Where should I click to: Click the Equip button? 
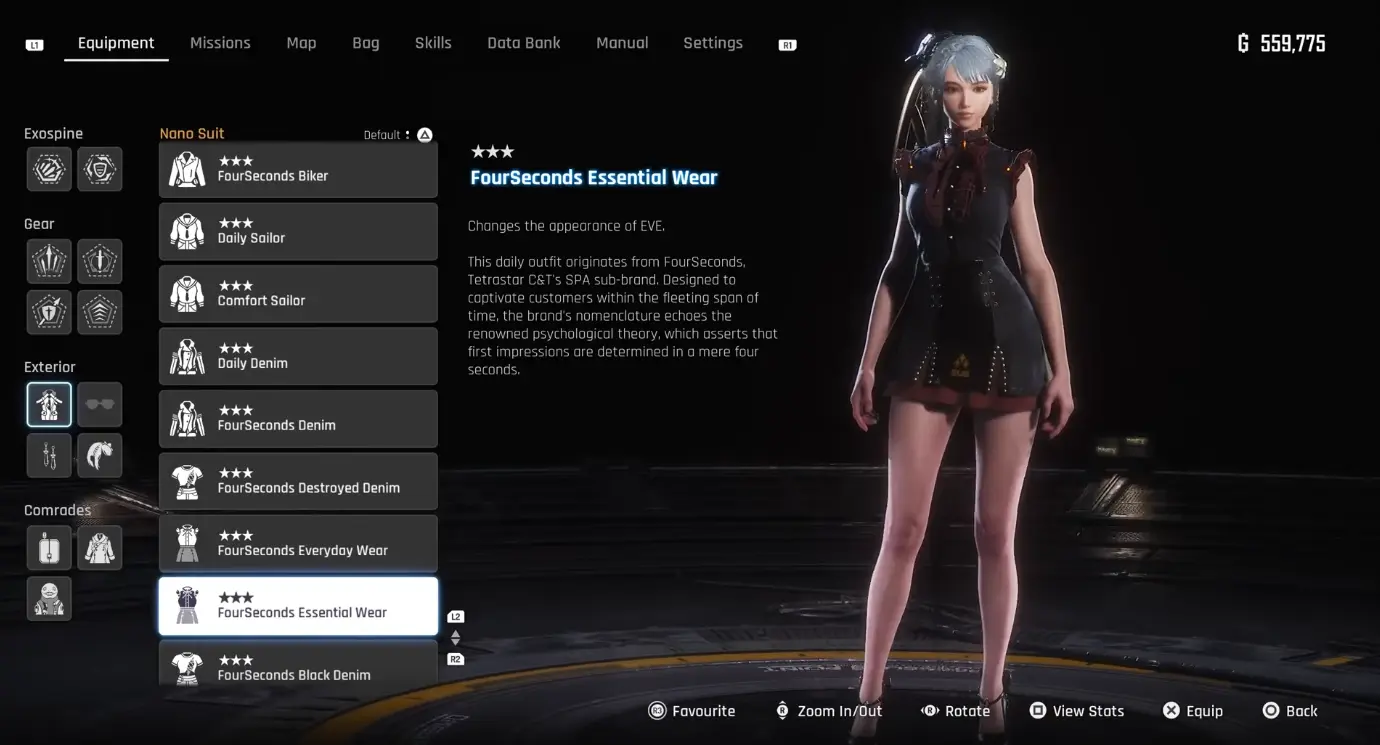click(1193, 711)
